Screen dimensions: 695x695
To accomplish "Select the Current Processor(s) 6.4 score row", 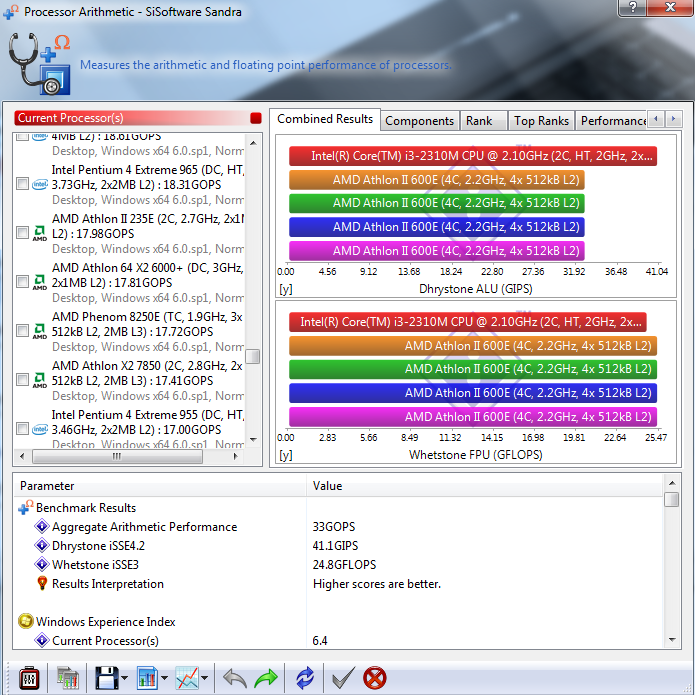I will pyautogui.click(x=339, y=640).
